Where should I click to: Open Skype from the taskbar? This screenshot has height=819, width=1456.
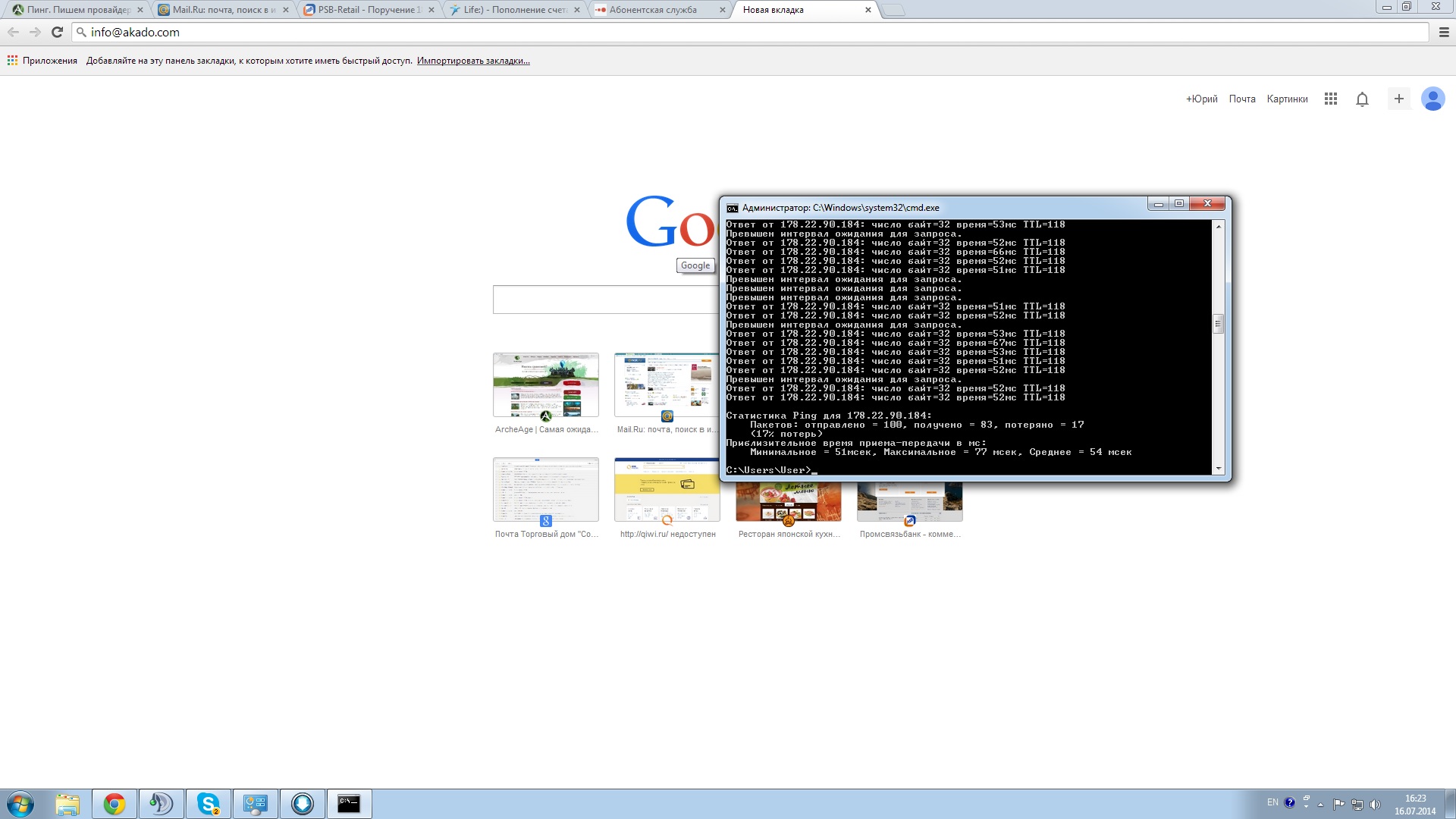208,803
